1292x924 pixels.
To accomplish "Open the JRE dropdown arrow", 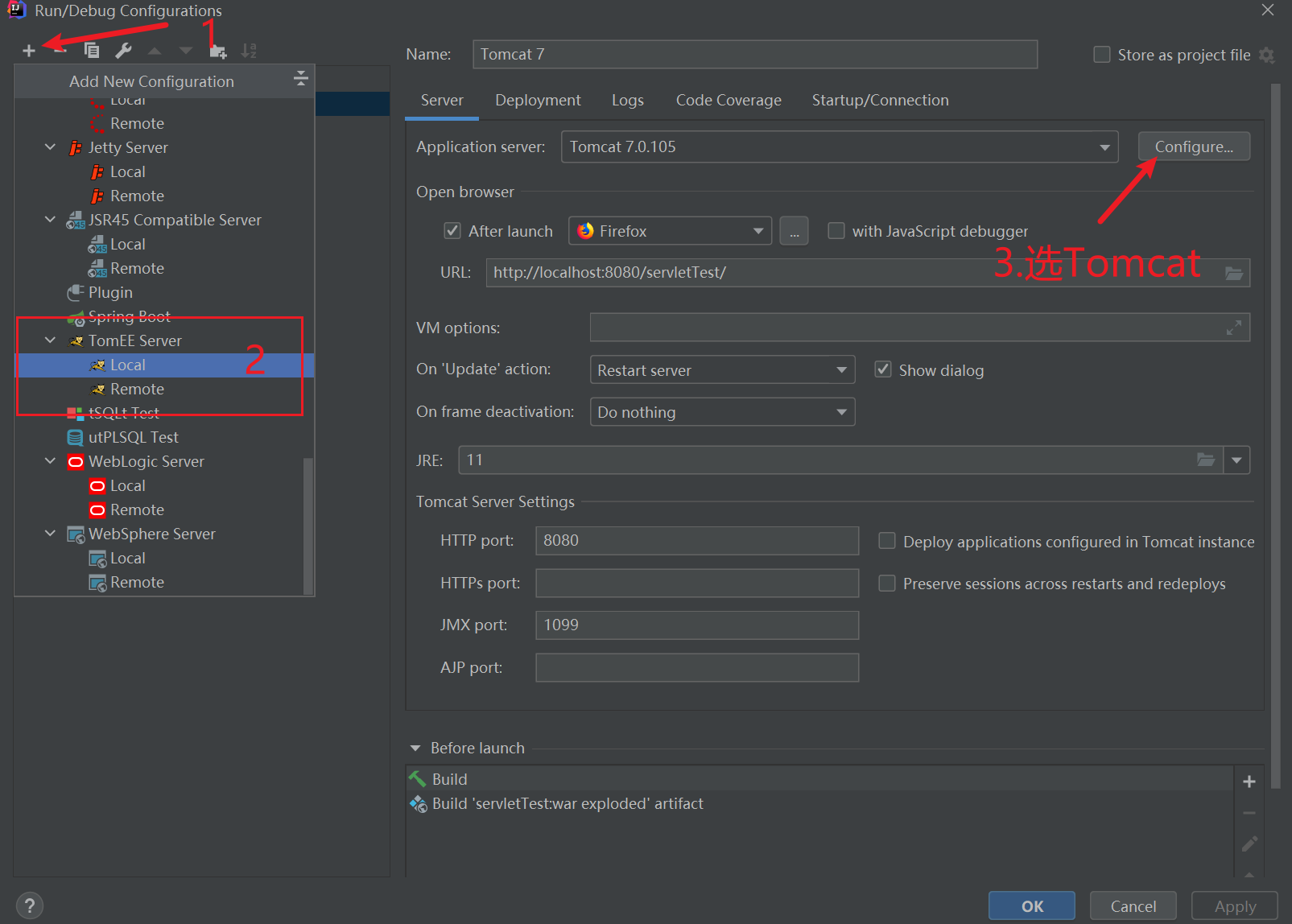I will (x=1236, y=460).
